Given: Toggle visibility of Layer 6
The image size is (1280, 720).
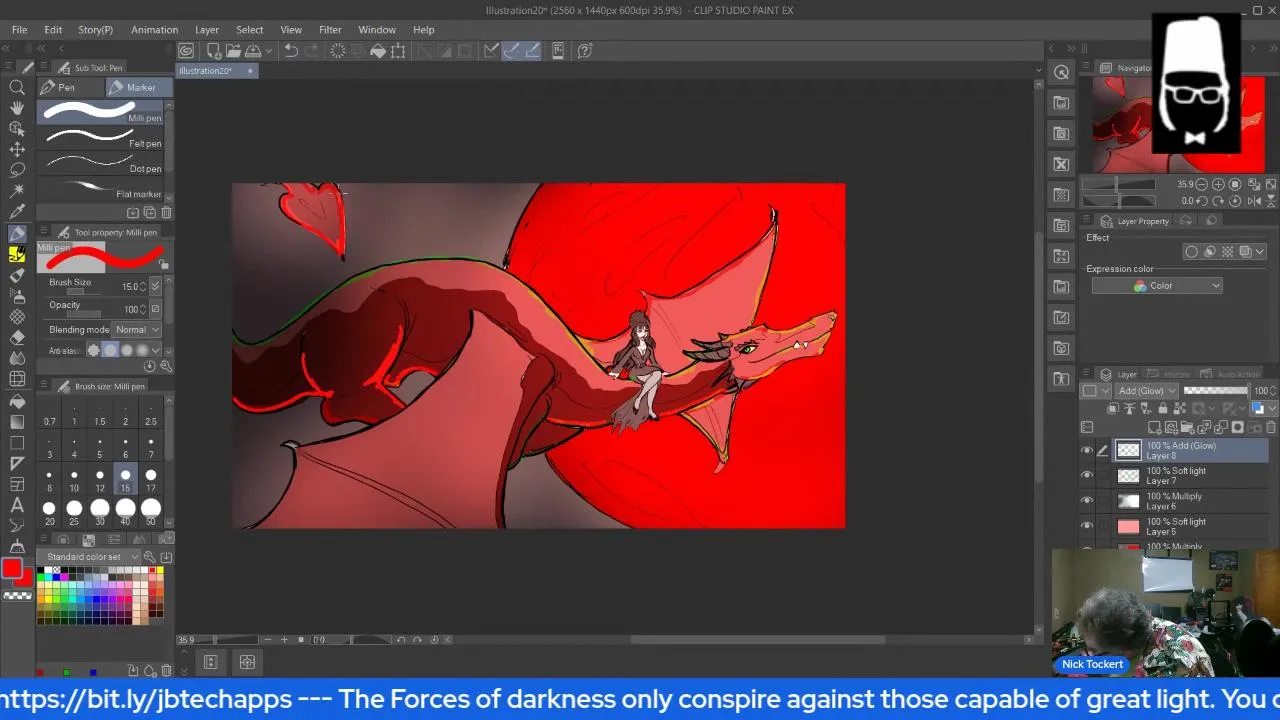Looking at the screenshot, I should (1087, 501).
